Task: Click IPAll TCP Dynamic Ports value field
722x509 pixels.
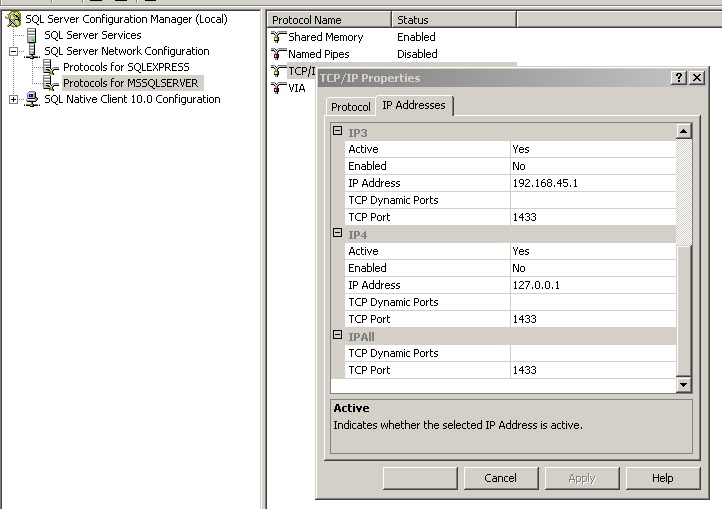Action: click(593, 353)
